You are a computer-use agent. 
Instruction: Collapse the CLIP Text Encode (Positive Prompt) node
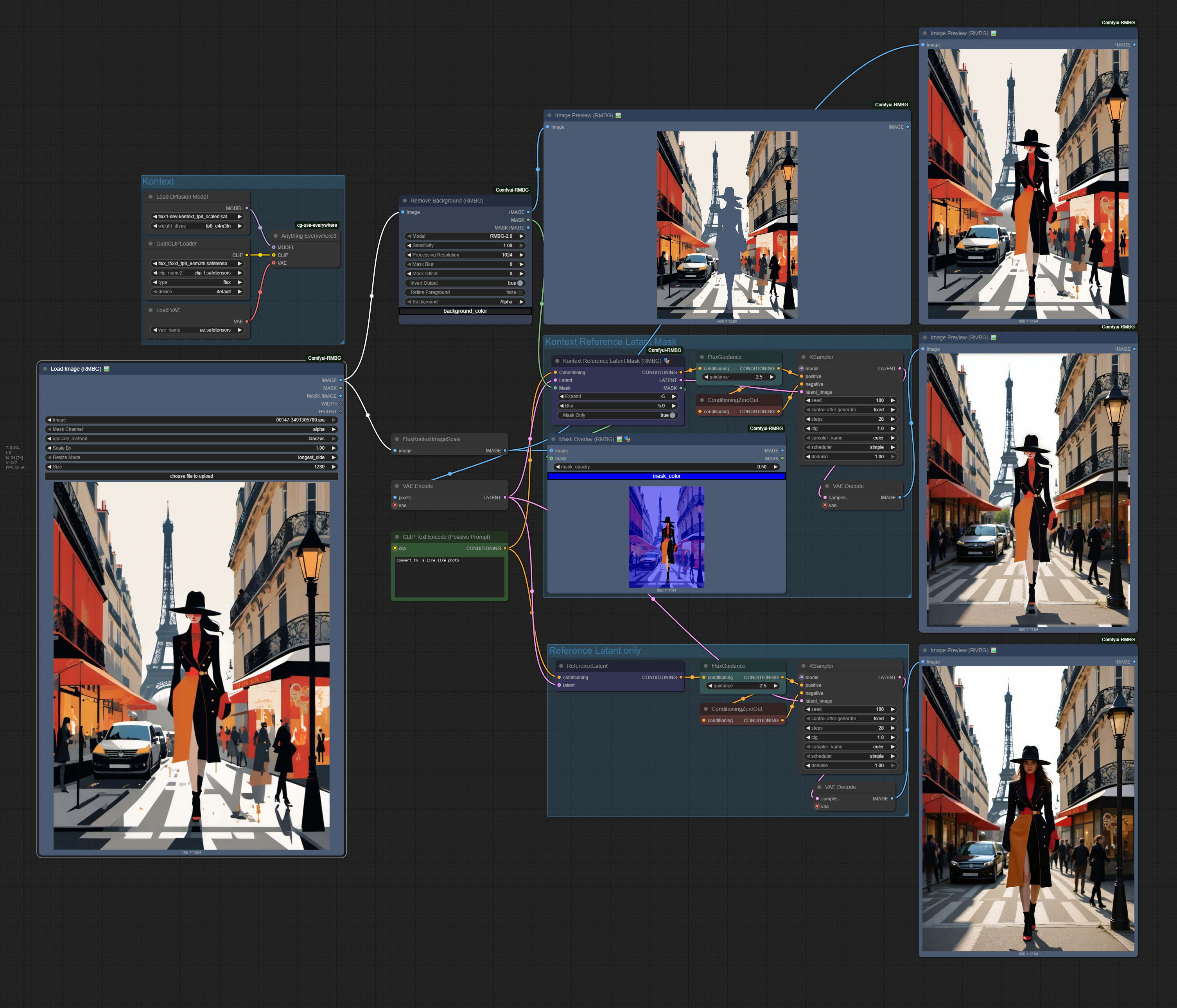click(x=397, y=537)
